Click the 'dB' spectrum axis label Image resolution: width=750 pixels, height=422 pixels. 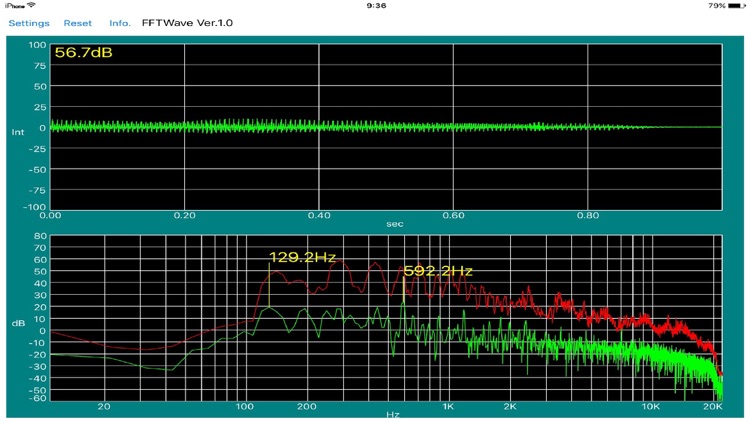tap(18, 323)
